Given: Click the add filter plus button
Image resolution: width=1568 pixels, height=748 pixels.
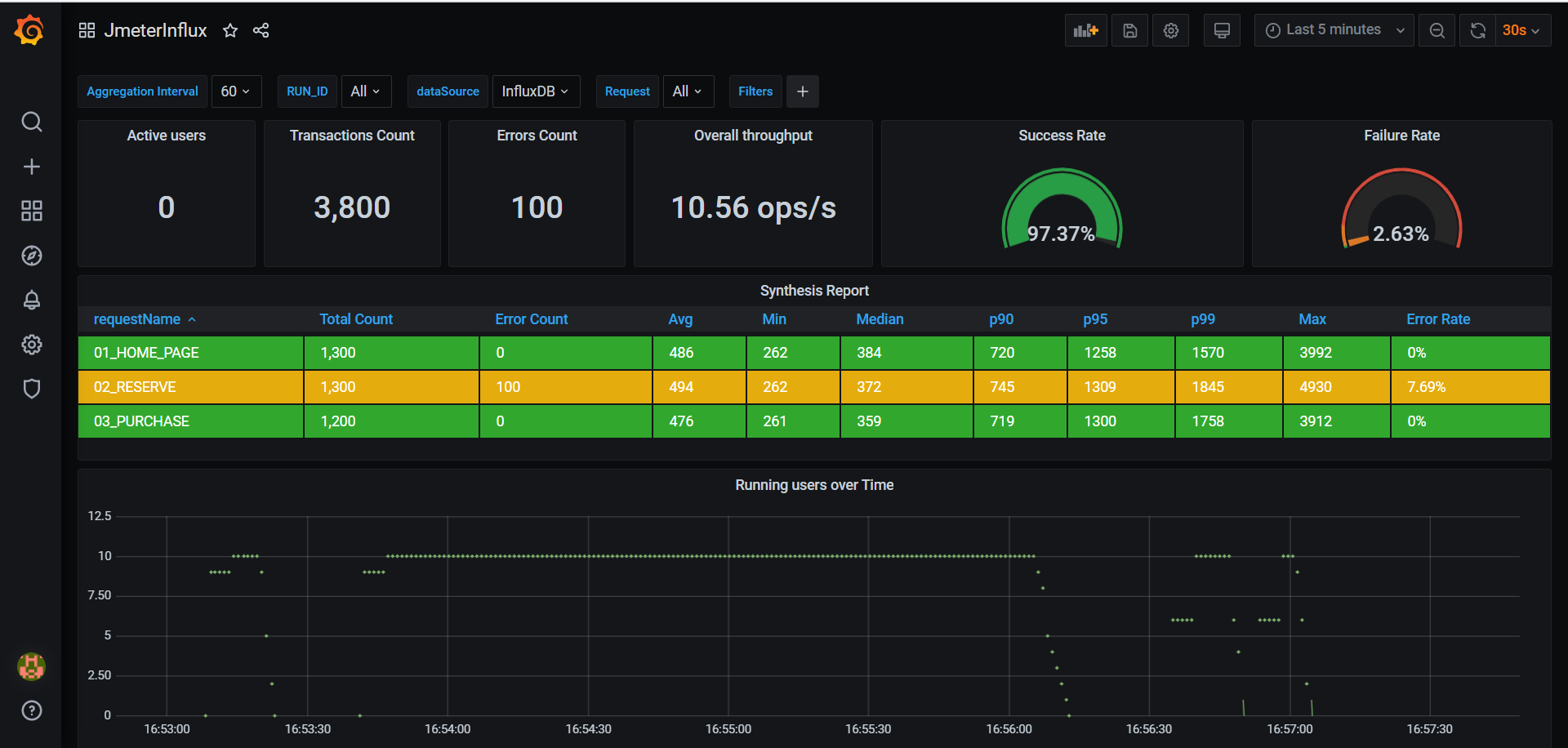Looking at the screenshot, I should [x=803, y=91].
